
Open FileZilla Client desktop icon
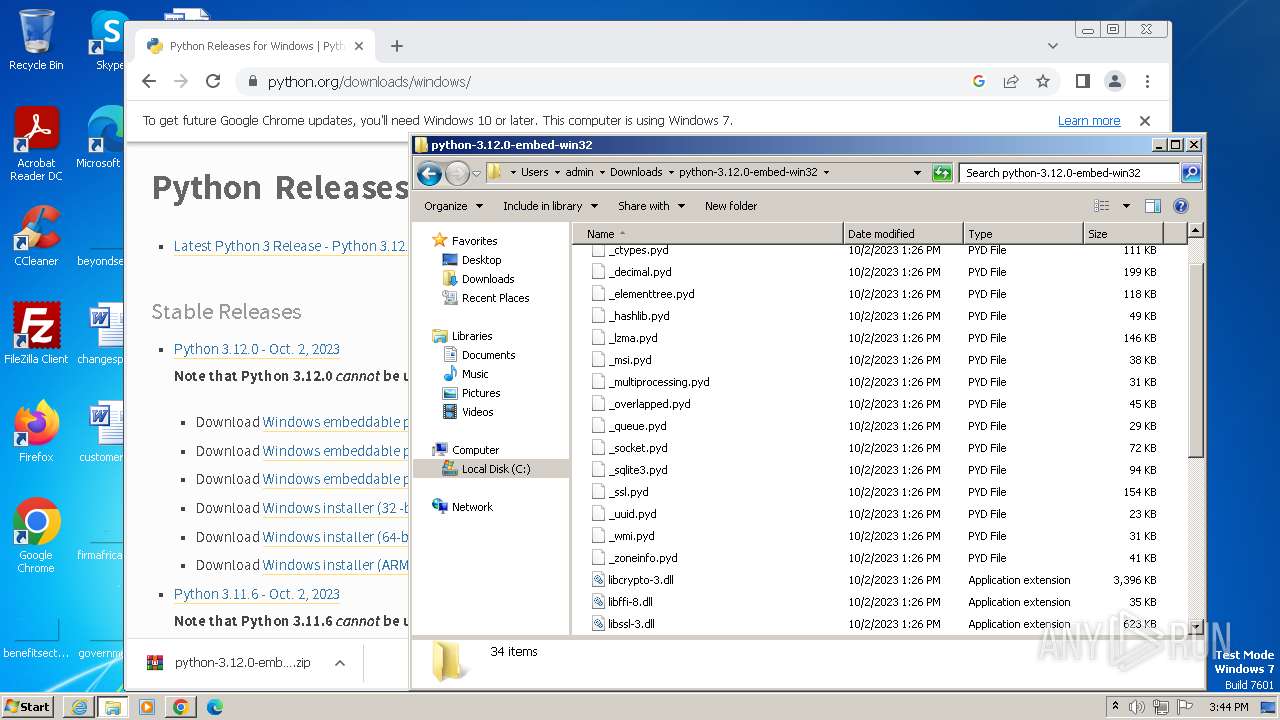(36, 333)
